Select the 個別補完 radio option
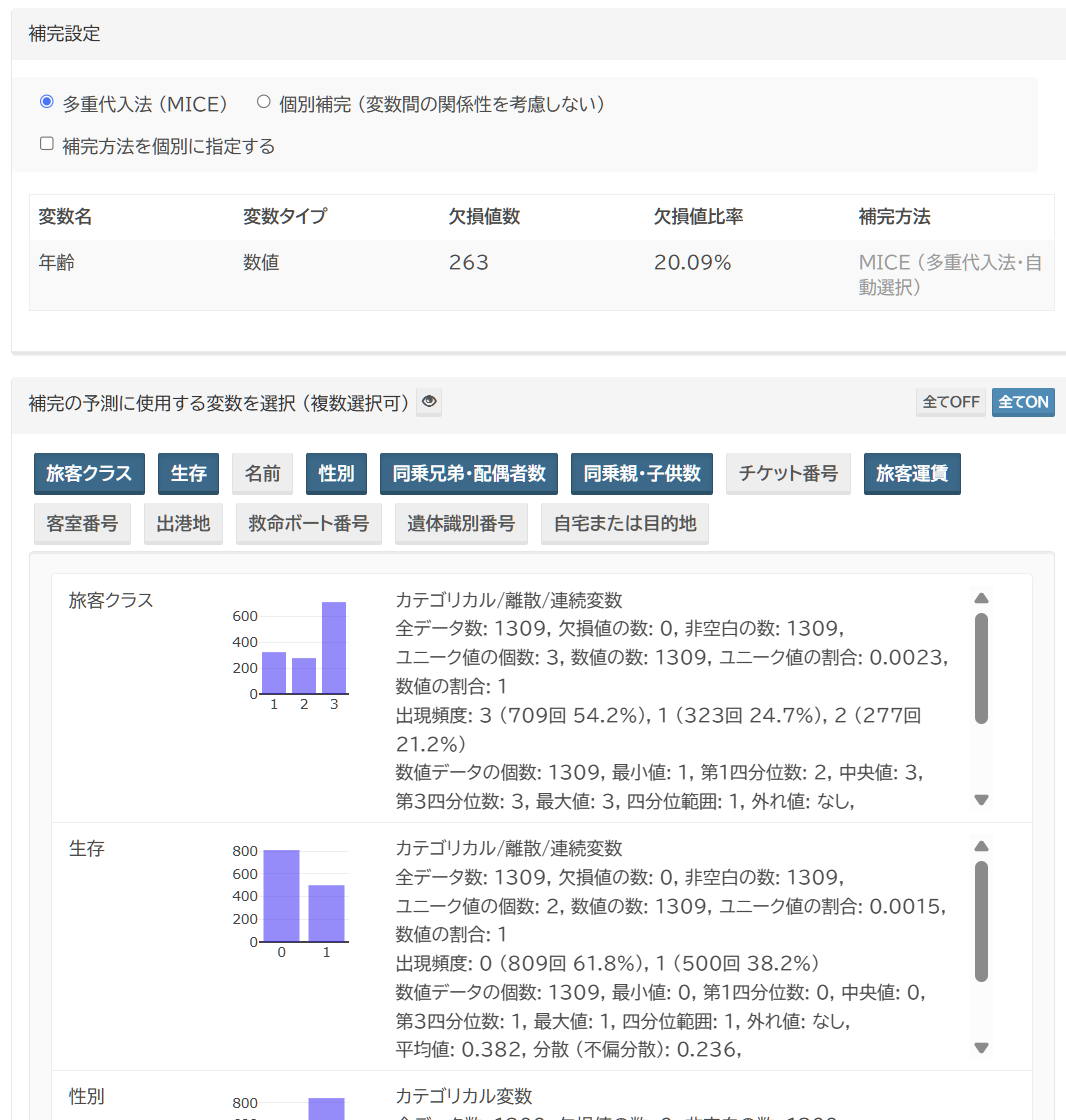The width and height of the screenshot is (1066, 1120). (264, 102)
